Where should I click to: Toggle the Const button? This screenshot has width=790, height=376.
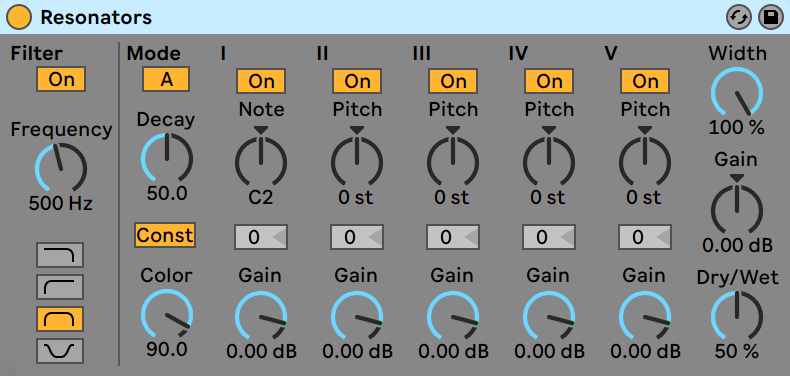tap(165, 235)
